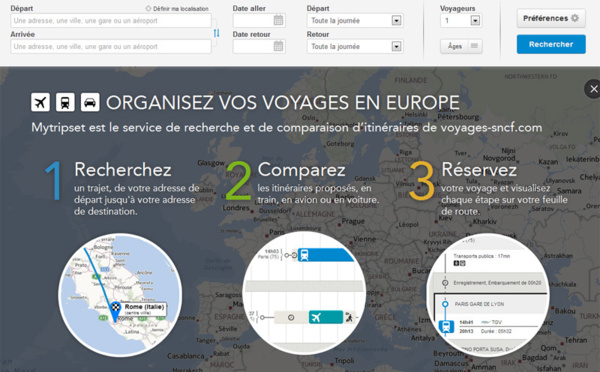Open Départ time dropdown Toute la journée
Image resolution: width=600 pixels, height=372 pixels.
pyautogui.click(x=355, y=21)
